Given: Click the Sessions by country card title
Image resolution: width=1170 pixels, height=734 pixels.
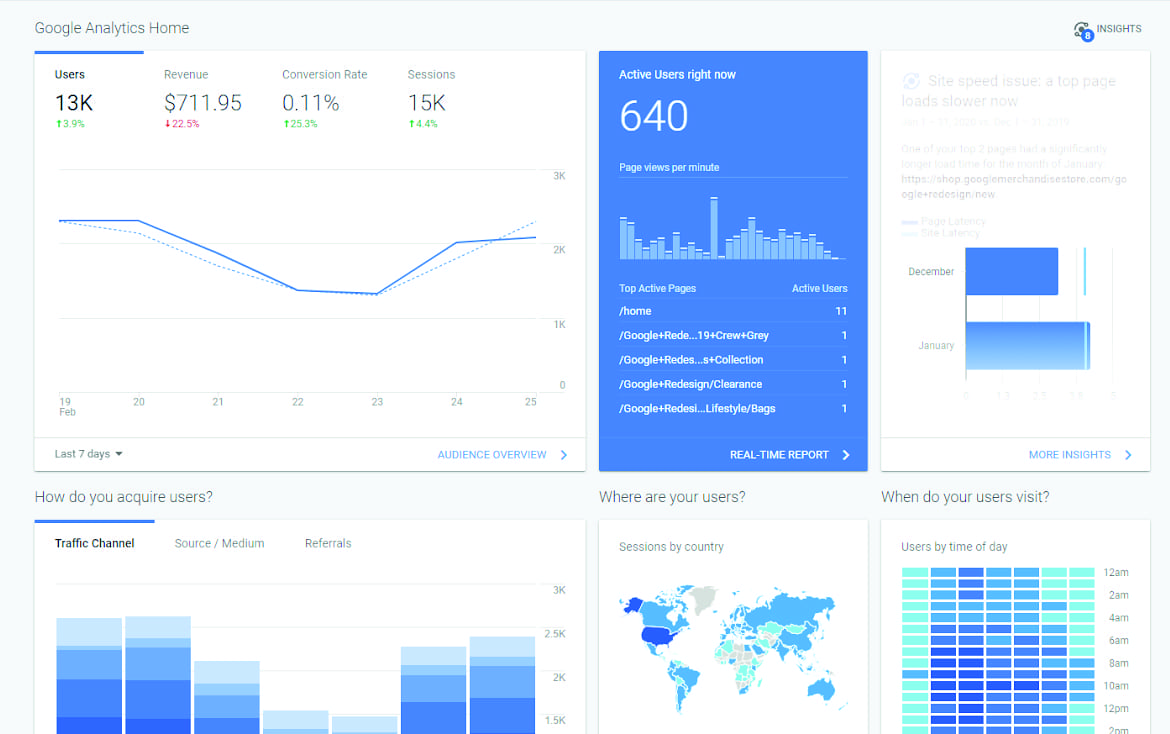Looking at the screenshot, I should [x=671, y=547].
